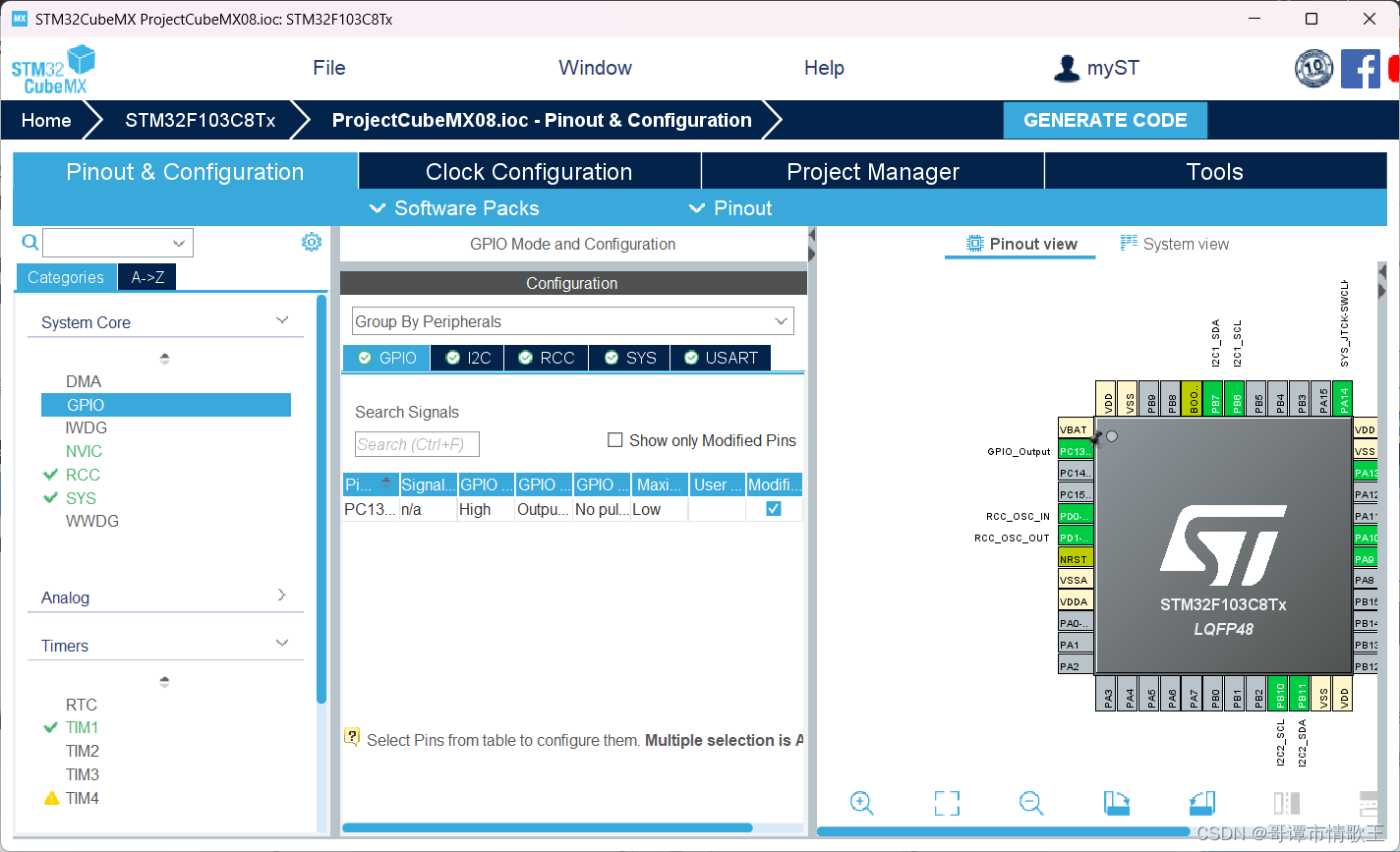The height and width of the screenshot is (852, 1400).
Task: Open the Group By Peripherals dropdown
Action: [572, 321]
